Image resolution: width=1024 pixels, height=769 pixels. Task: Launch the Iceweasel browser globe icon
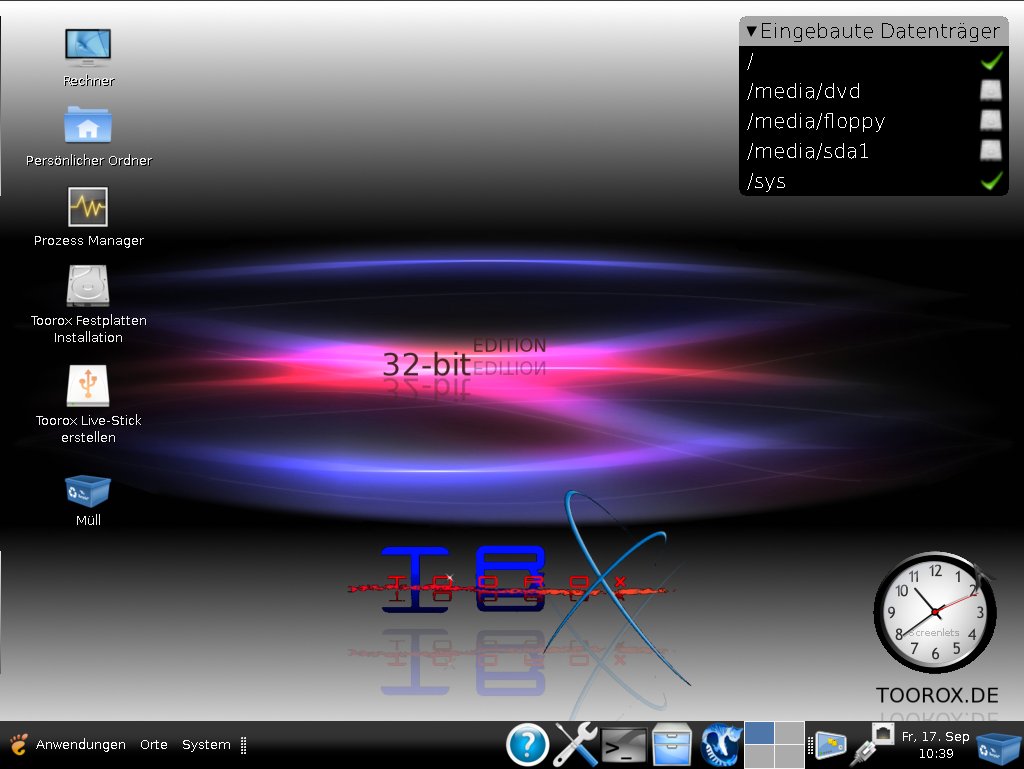(721, 745)
